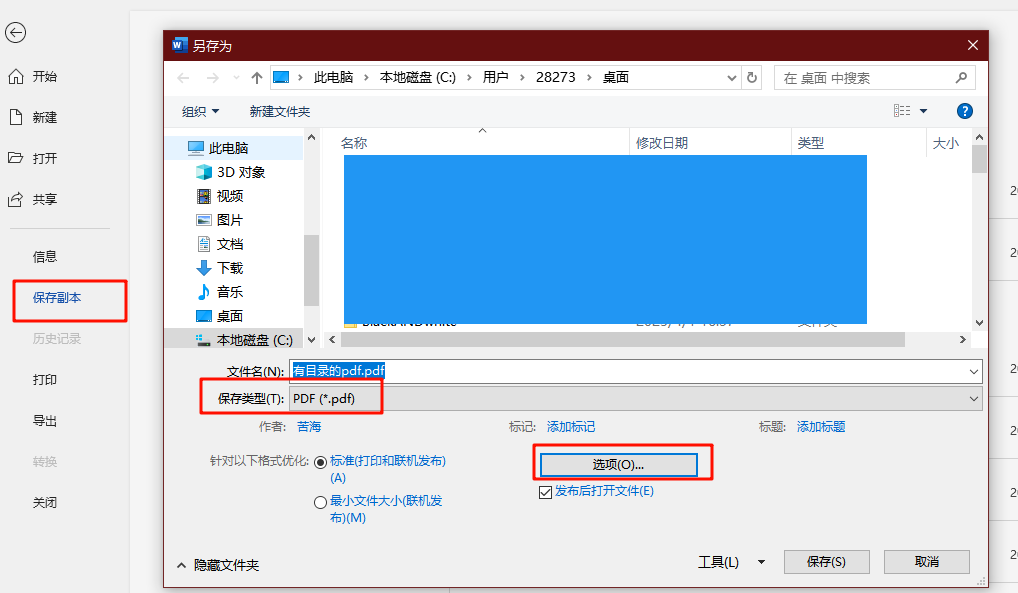Click 桌面 in address breadcrumb
The image size is (1018, 593).
click(x=615, y=77)
